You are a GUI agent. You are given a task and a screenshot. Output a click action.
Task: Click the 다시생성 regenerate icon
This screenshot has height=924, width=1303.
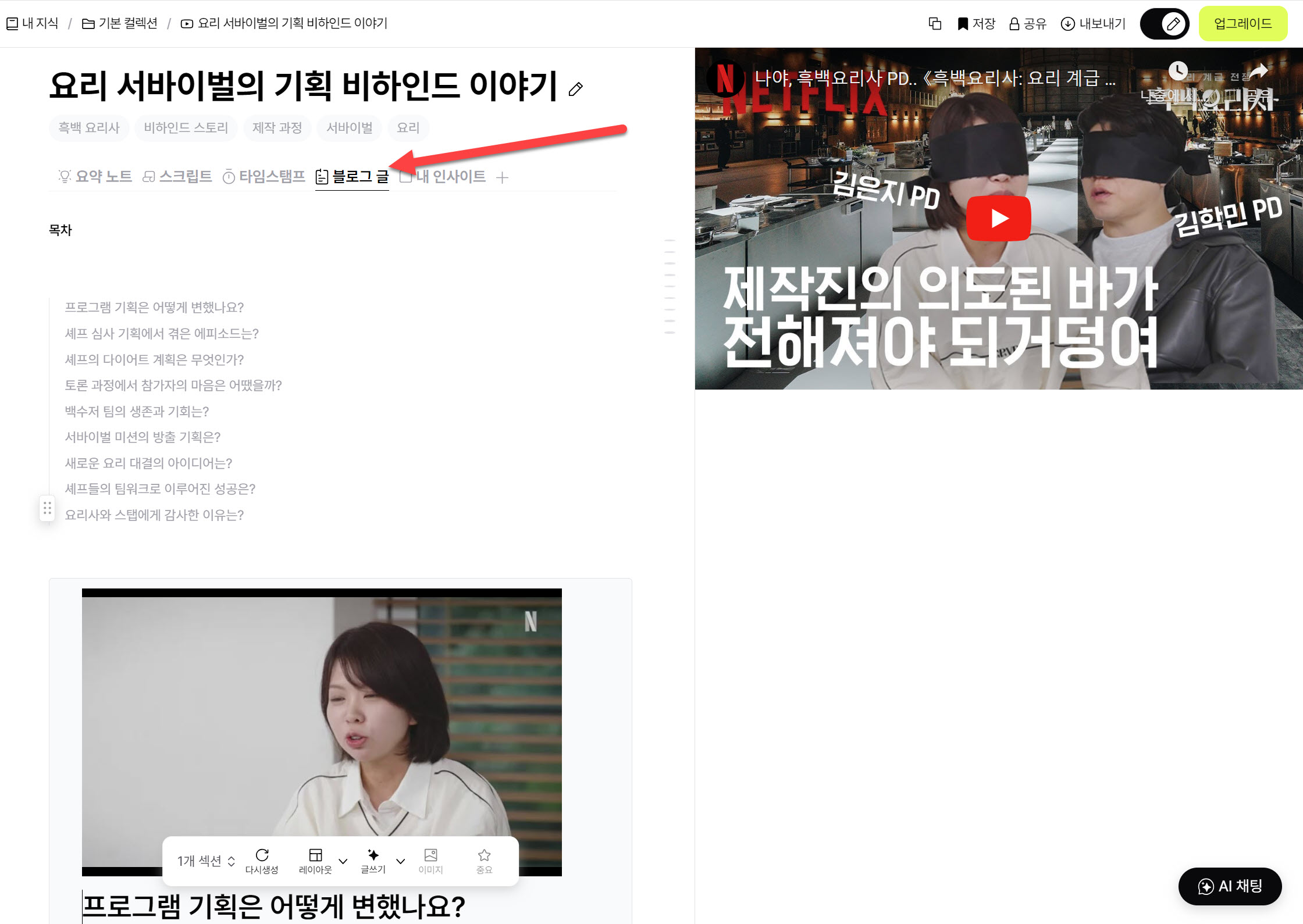point(262,855)
